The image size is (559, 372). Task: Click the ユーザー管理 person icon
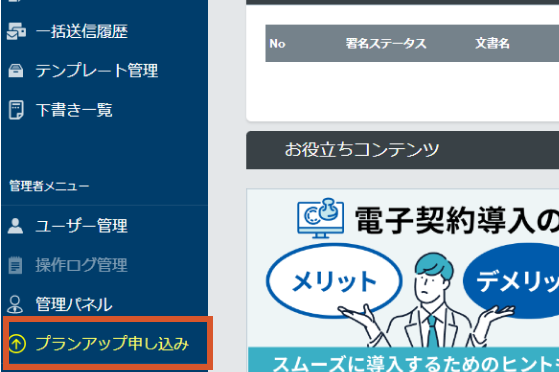click(x=15, y=226)
